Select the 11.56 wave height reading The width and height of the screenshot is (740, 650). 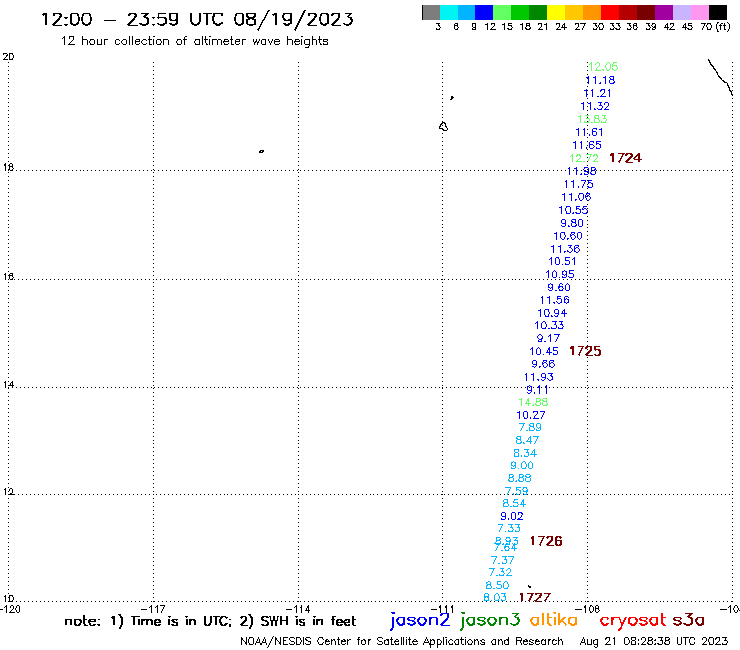pyautogui.click(x=555, y=300)
